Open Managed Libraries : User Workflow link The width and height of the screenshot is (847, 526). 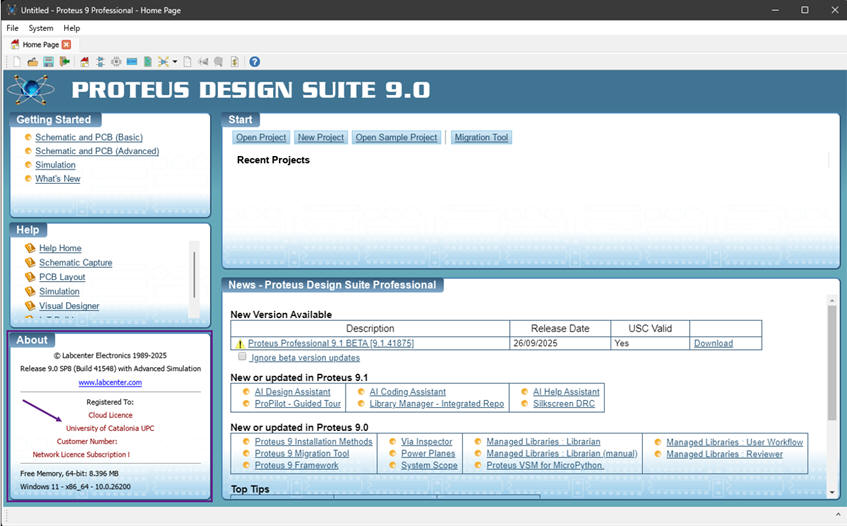click(735, 442)
